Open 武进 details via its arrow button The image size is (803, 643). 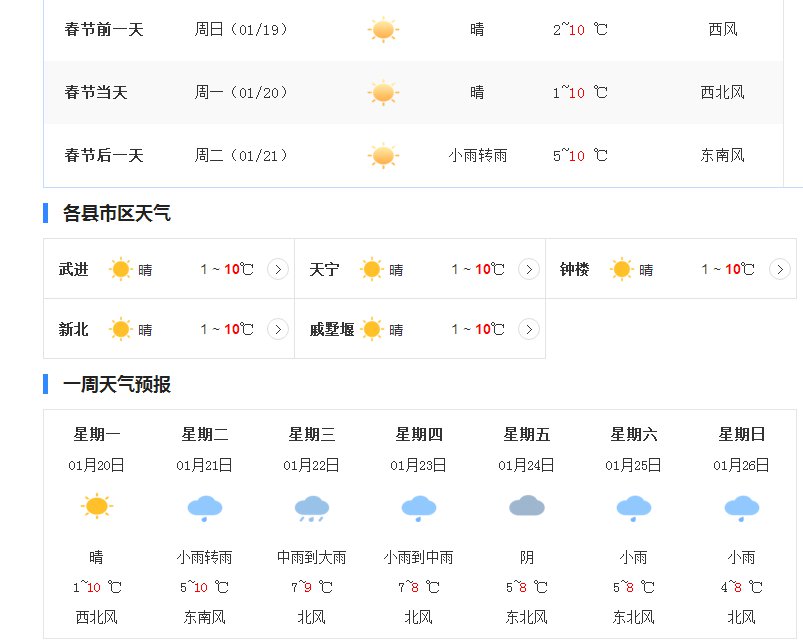click(278, 269)
